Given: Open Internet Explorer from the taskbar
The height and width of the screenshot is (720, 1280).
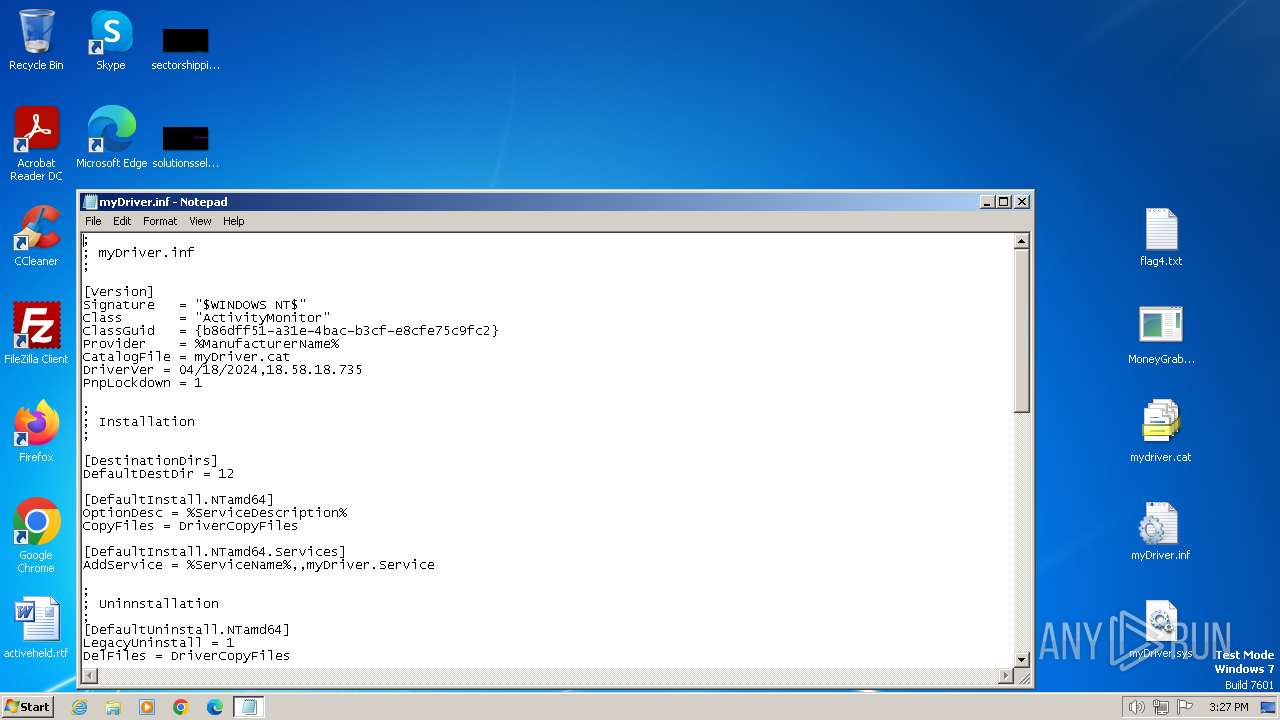Looking at the screenshot, I should click(x=79, y=707).
